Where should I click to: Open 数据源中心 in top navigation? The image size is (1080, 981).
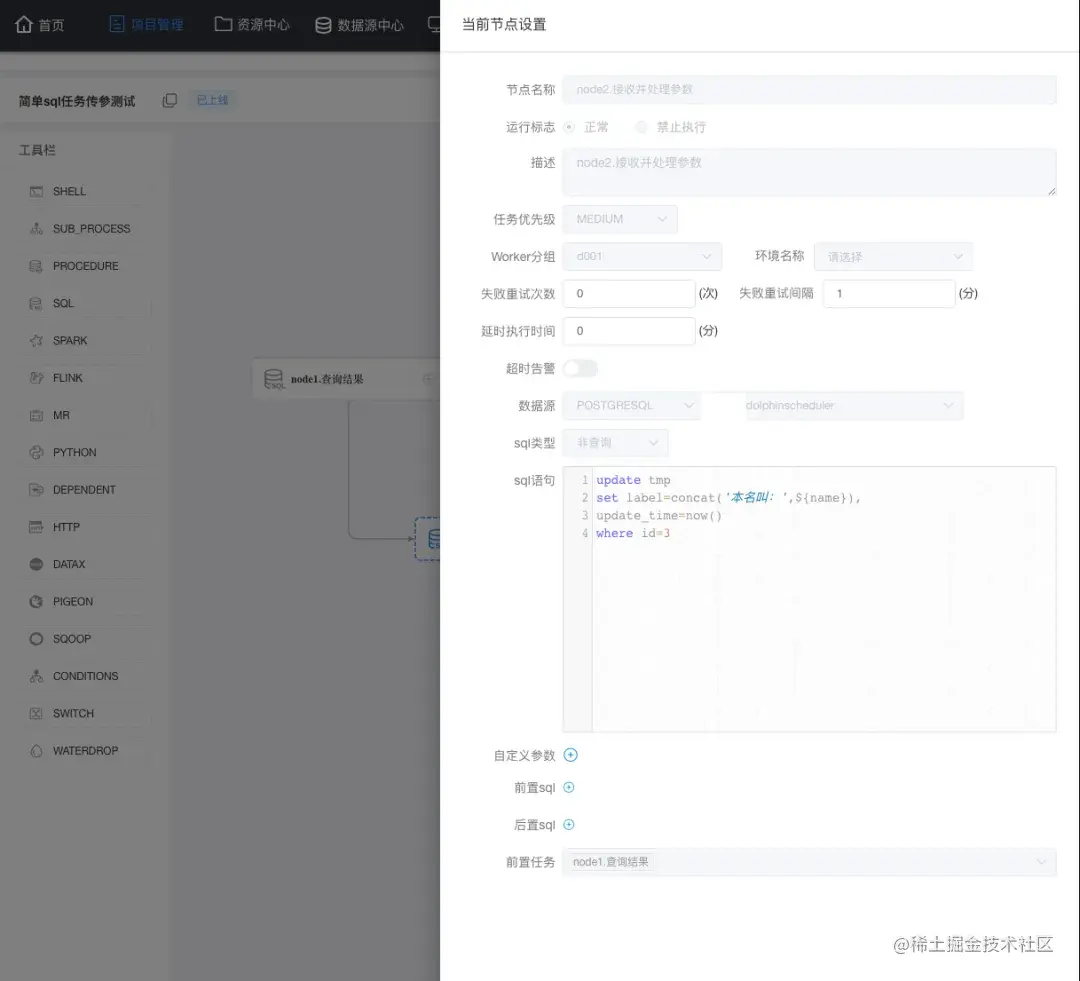pyautogui.click(x=359, y=25)
